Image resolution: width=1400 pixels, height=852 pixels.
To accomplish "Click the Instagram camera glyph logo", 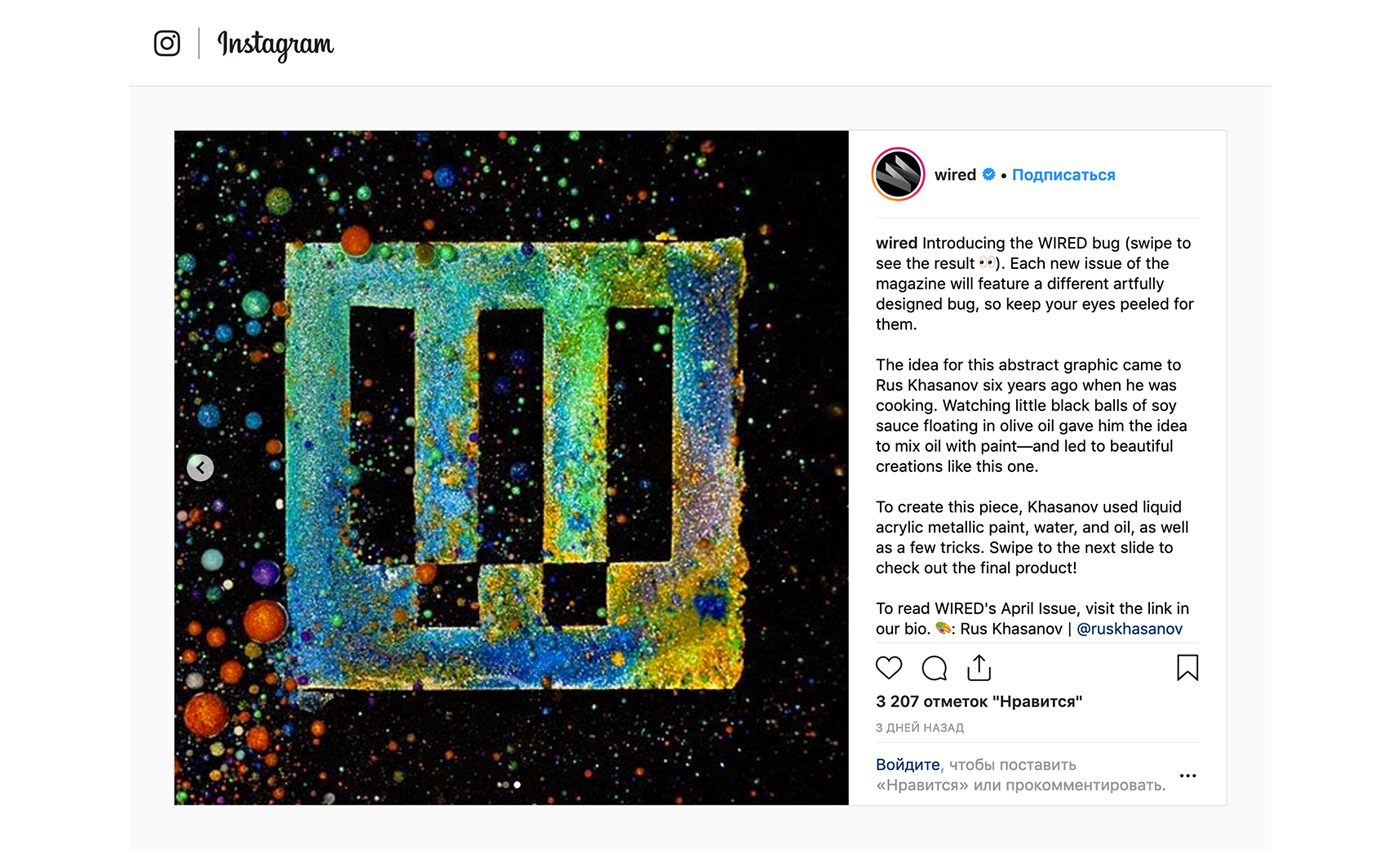I will (x=167, y=44).
